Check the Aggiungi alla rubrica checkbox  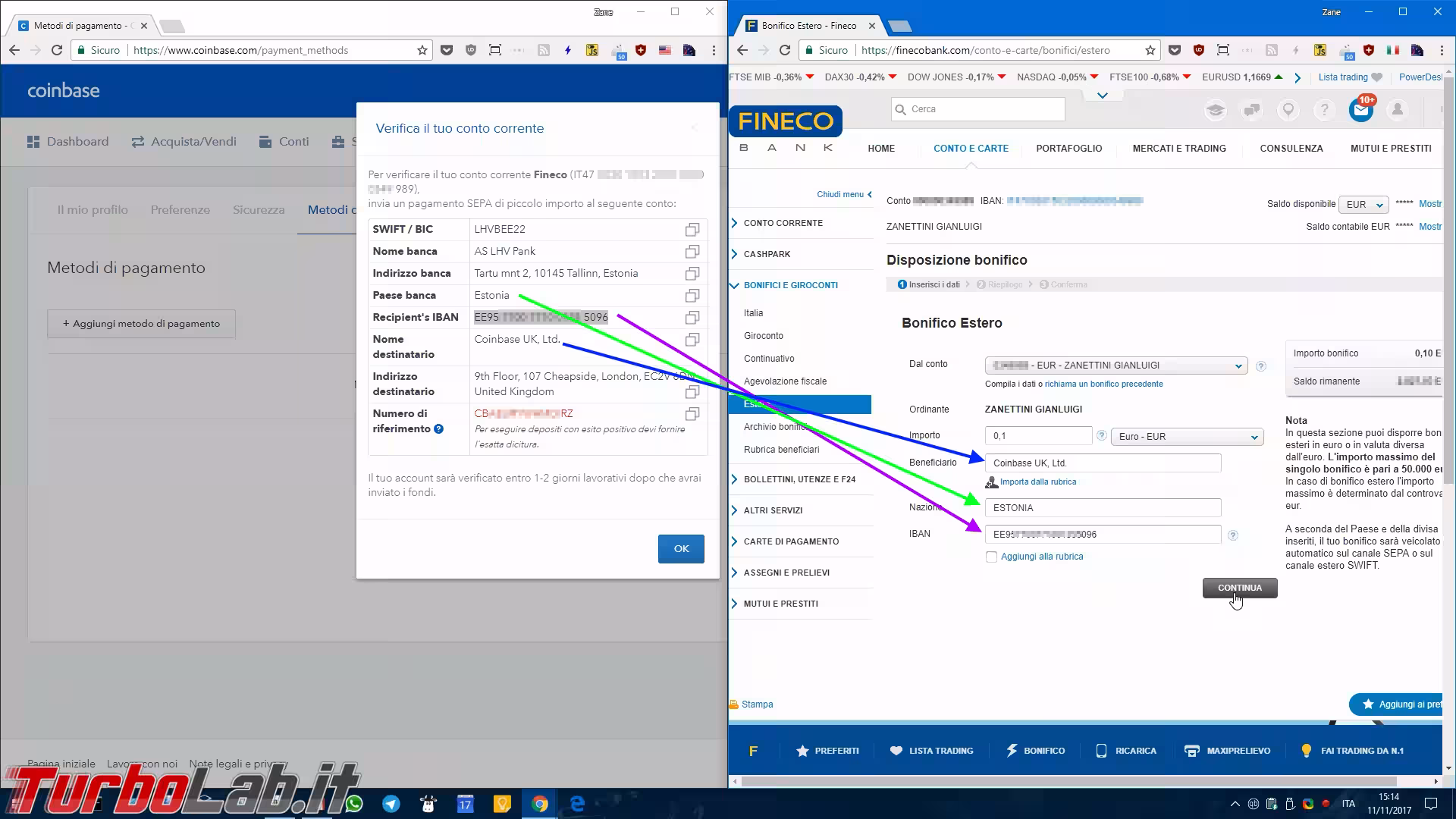991,557
